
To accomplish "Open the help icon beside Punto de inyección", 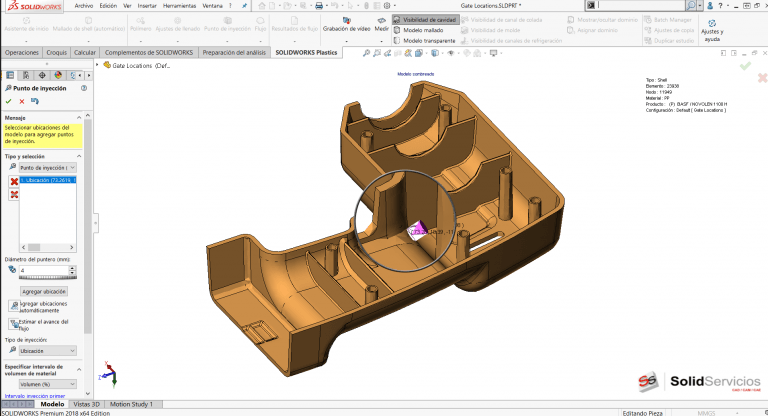I will [86, 88].
